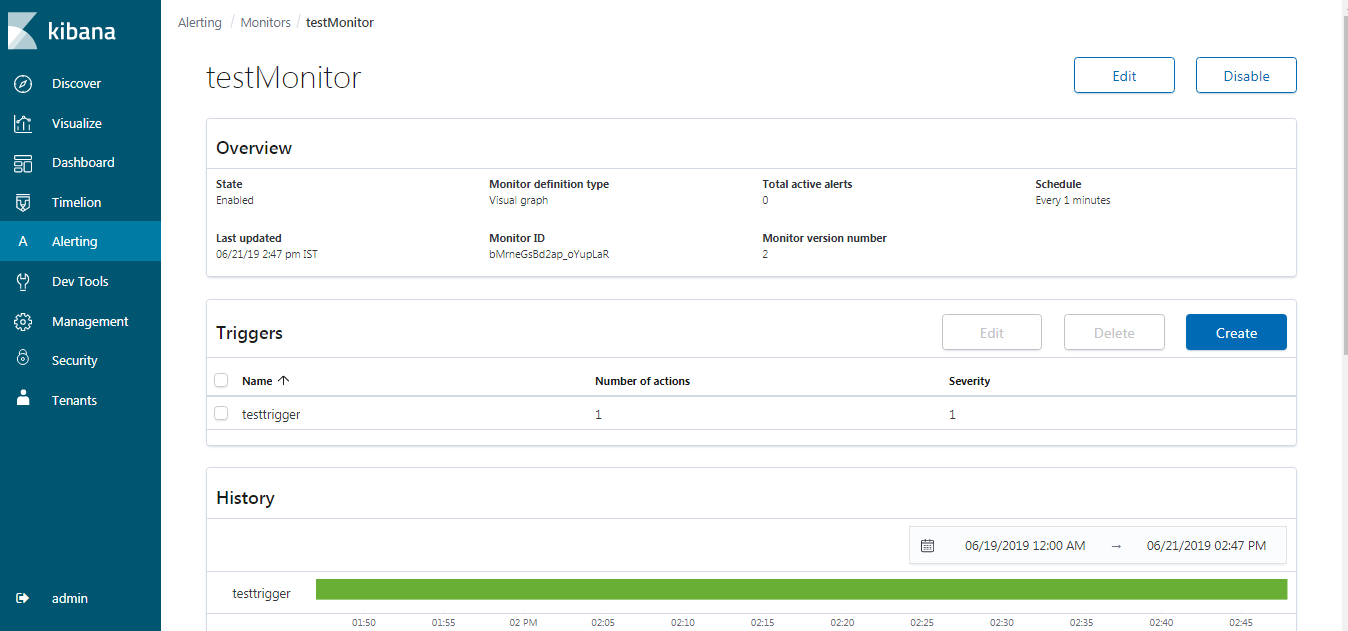The width and height of the screenshot is (1348, 631).
Task: Click the 02 PM timeline tick label
Action: pyautogui.click(x=523, y=622)
